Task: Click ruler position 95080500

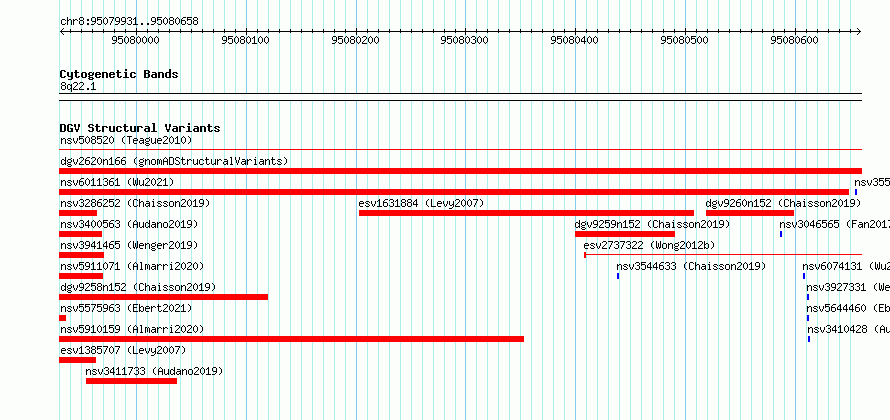Action: [x=685, y=40]
